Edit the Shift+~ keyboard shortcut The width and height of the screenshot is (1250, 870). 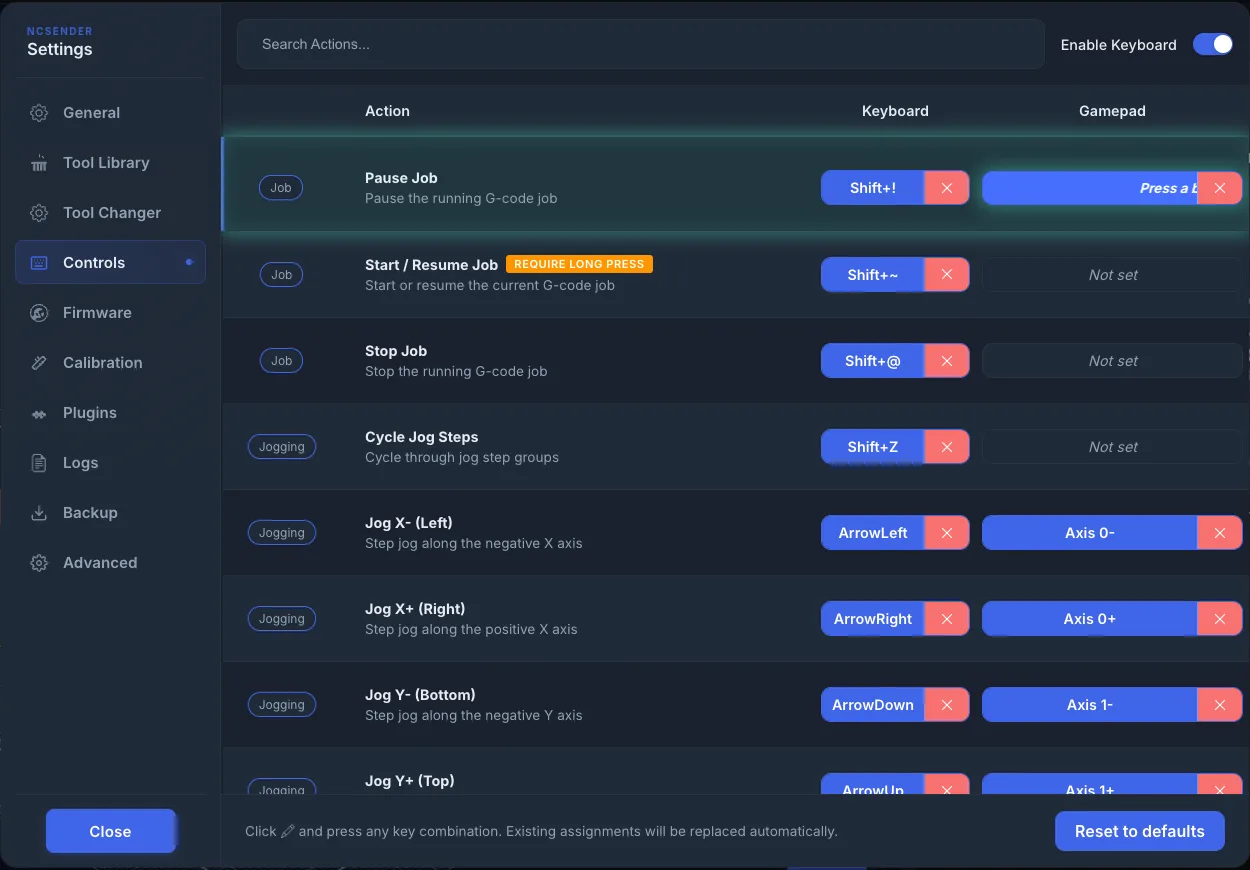pyautogui.click(x=873, y=275)
